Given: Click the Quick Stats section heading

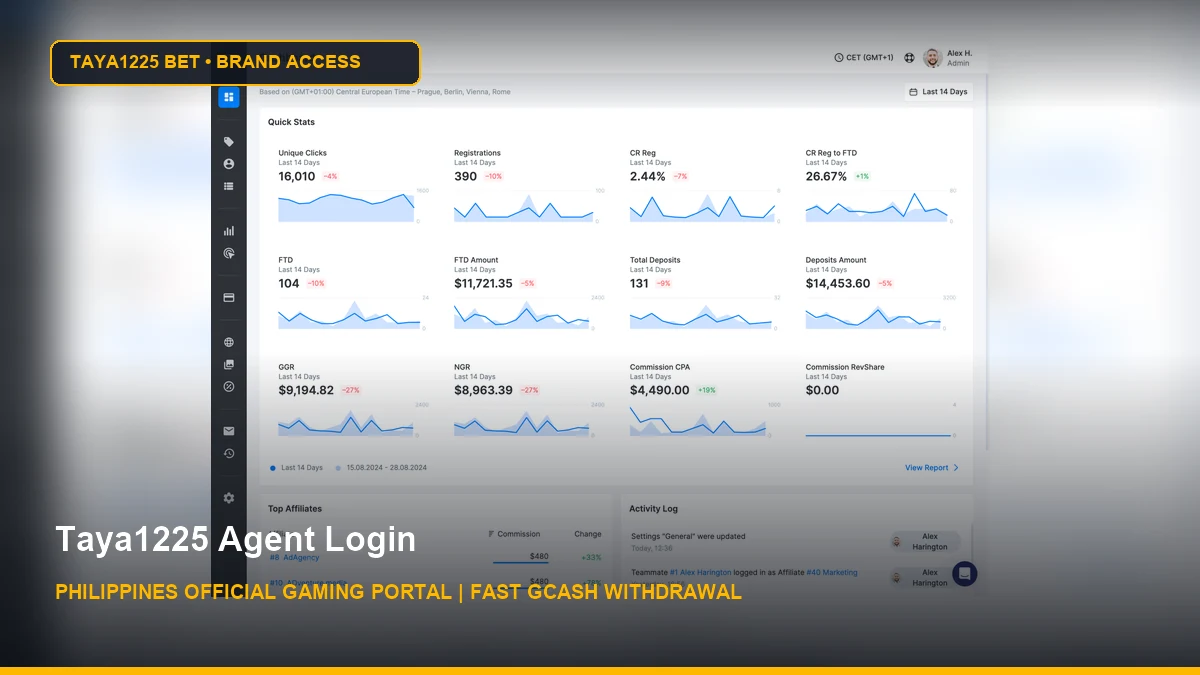Looking at the screenshot, I should click(291, 122).
